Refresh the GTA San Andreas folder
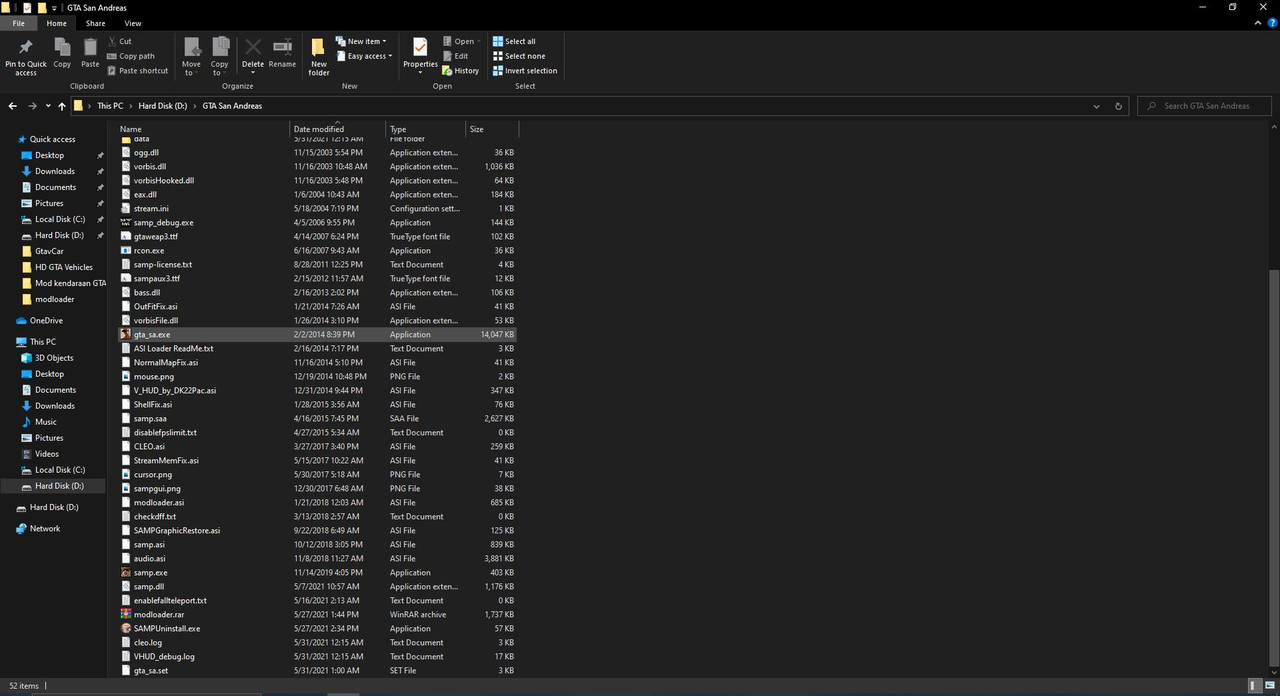Screen dimensions: 1280x696 [1119, 106]
